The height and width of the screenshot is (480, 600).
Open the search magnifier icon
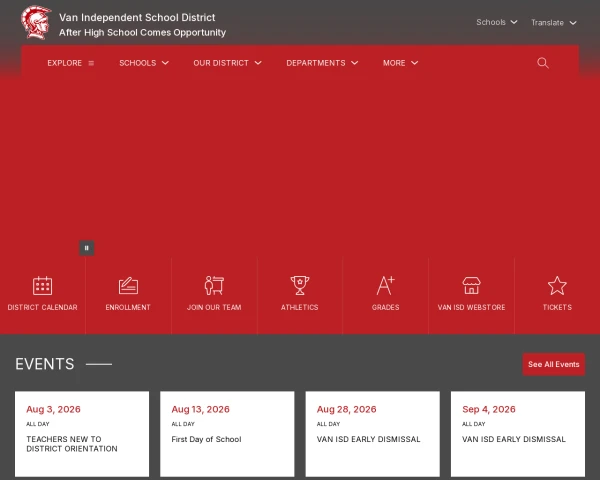point(543,63)
